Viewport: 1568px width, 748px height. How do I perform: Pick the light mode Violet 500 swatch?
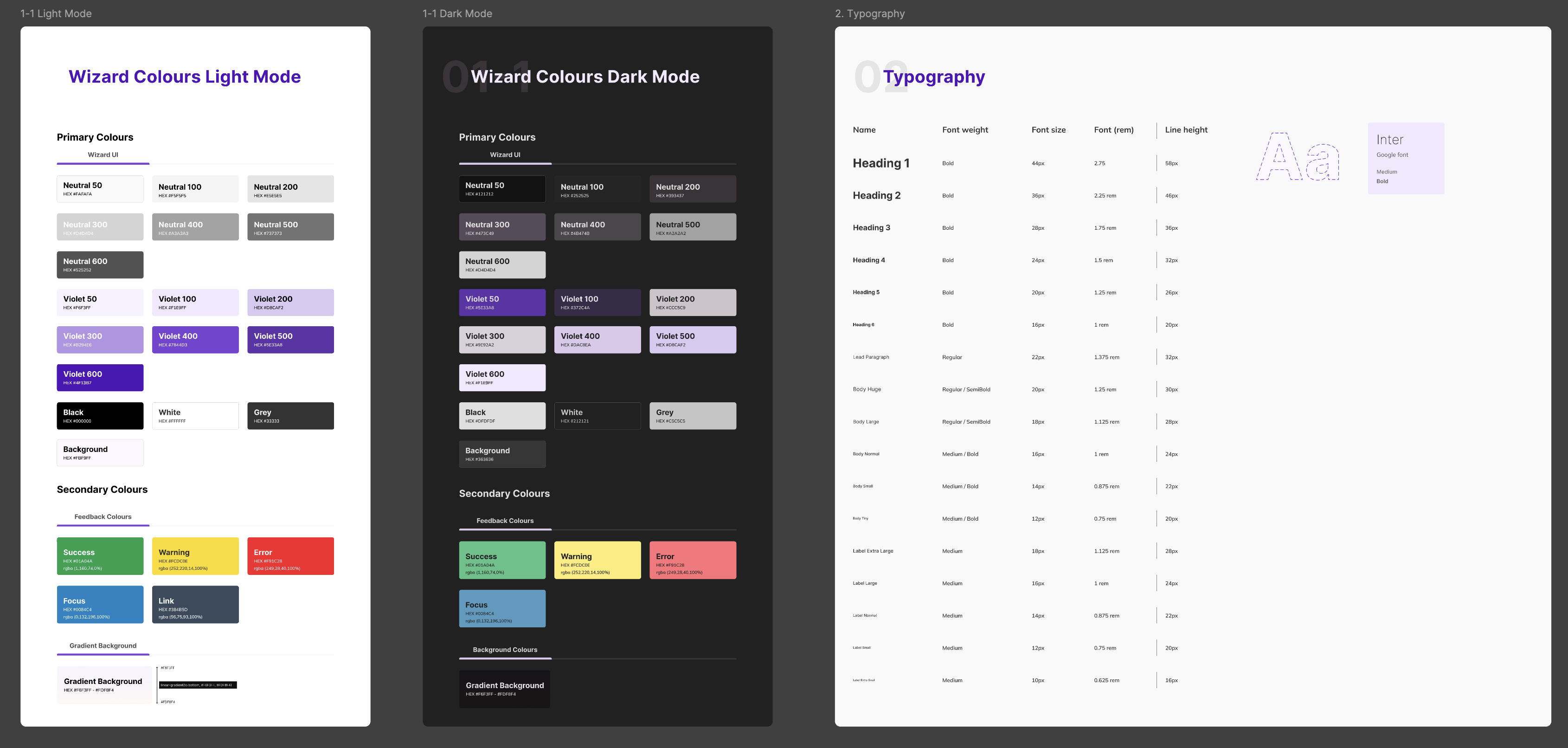click(x=290, y=340)
